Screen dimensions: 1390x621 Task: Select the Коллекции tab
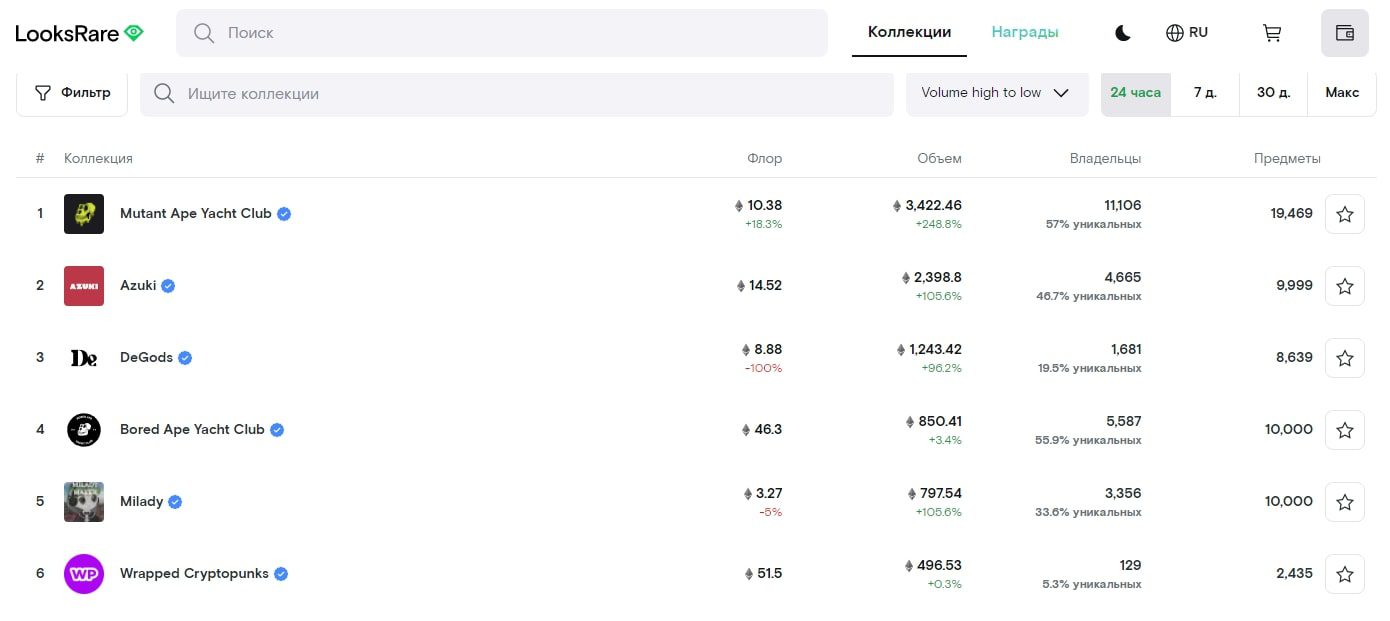click(908, 32)
